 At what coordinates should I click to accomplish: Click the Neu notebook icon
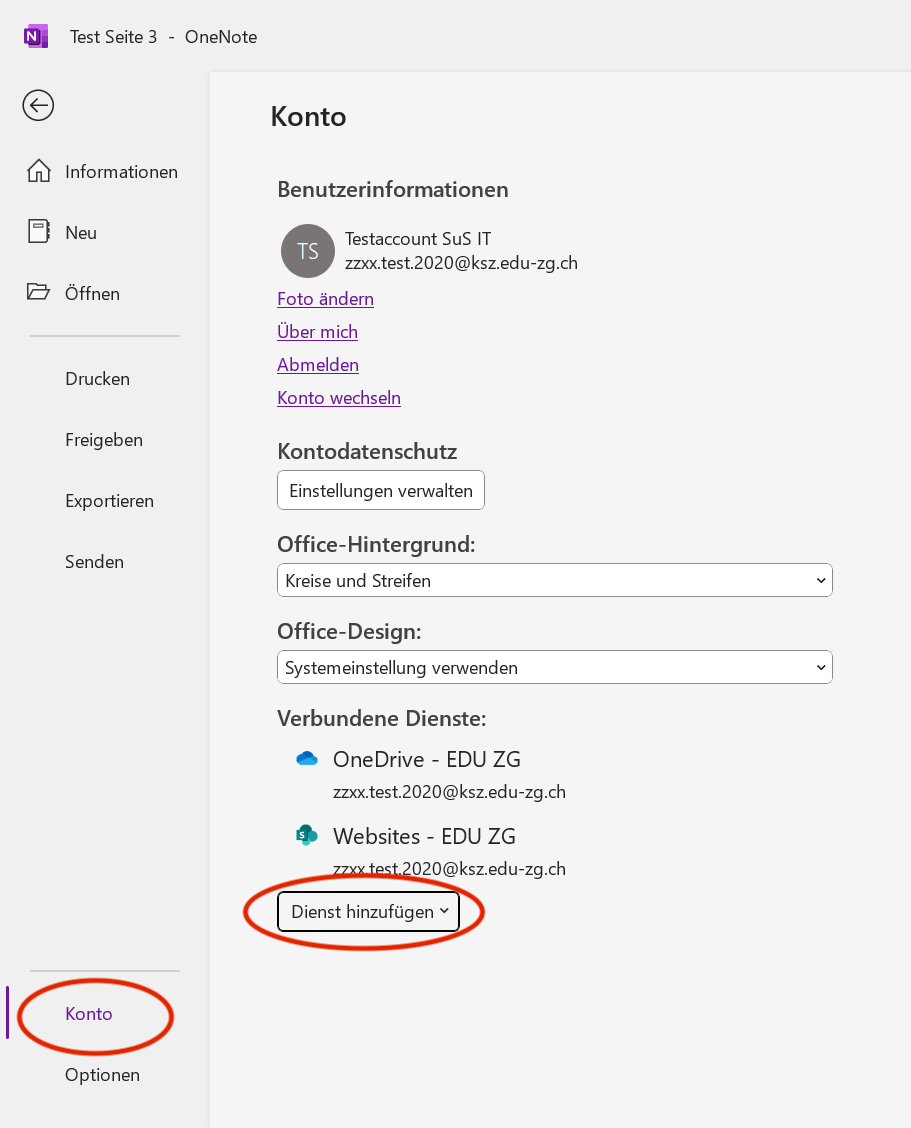(39, 232)
